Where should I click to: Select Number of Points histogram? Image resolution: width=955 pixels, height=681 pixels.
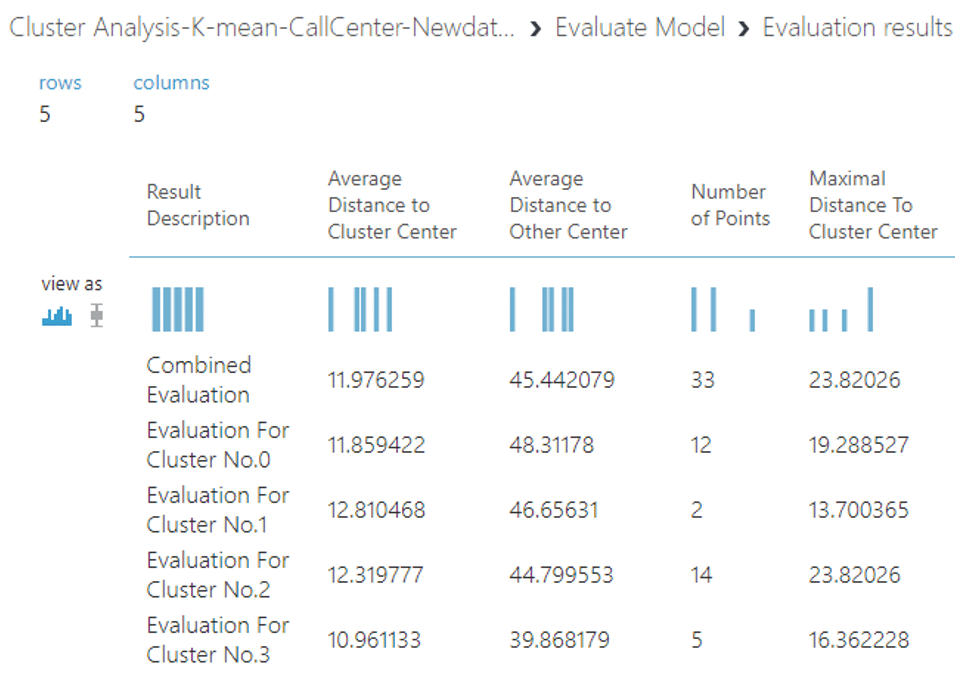pyautogui.click(x=723, y=309)
